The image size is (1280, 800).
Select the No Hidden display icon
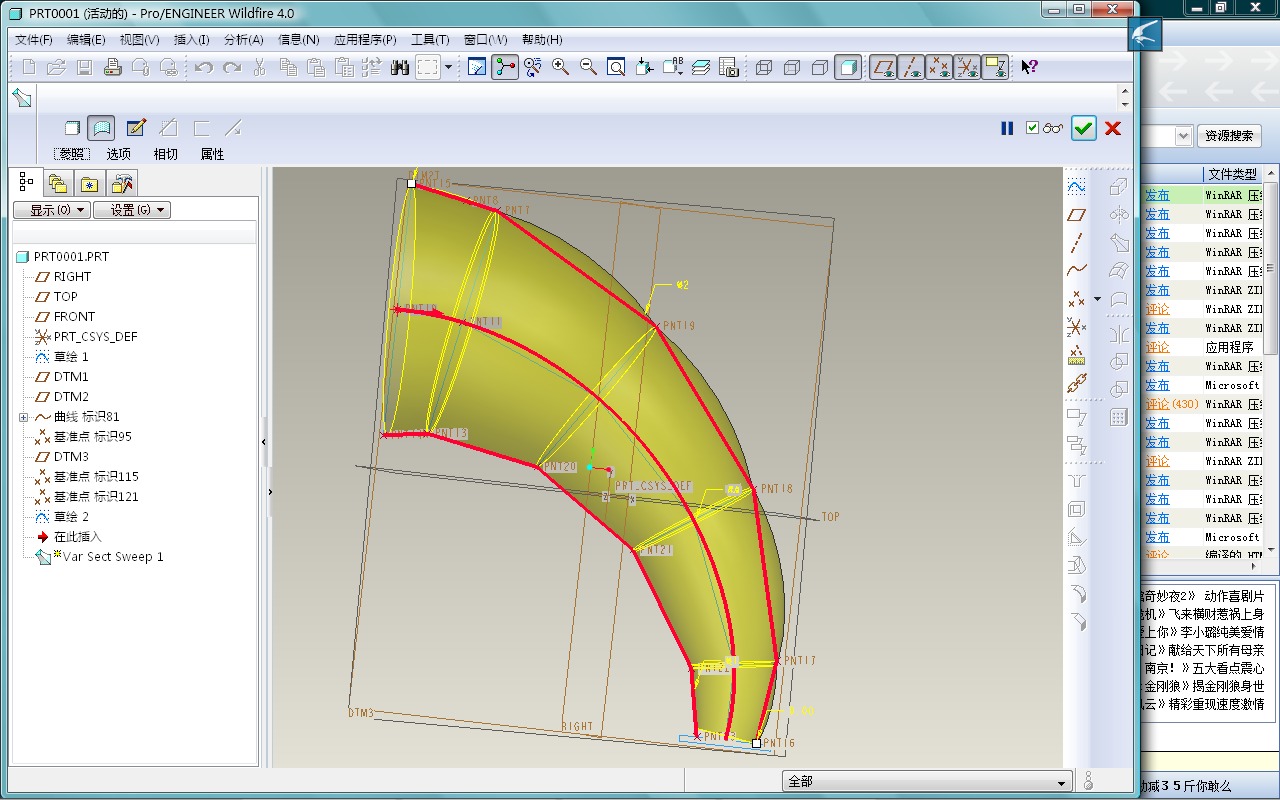point(820,68)
